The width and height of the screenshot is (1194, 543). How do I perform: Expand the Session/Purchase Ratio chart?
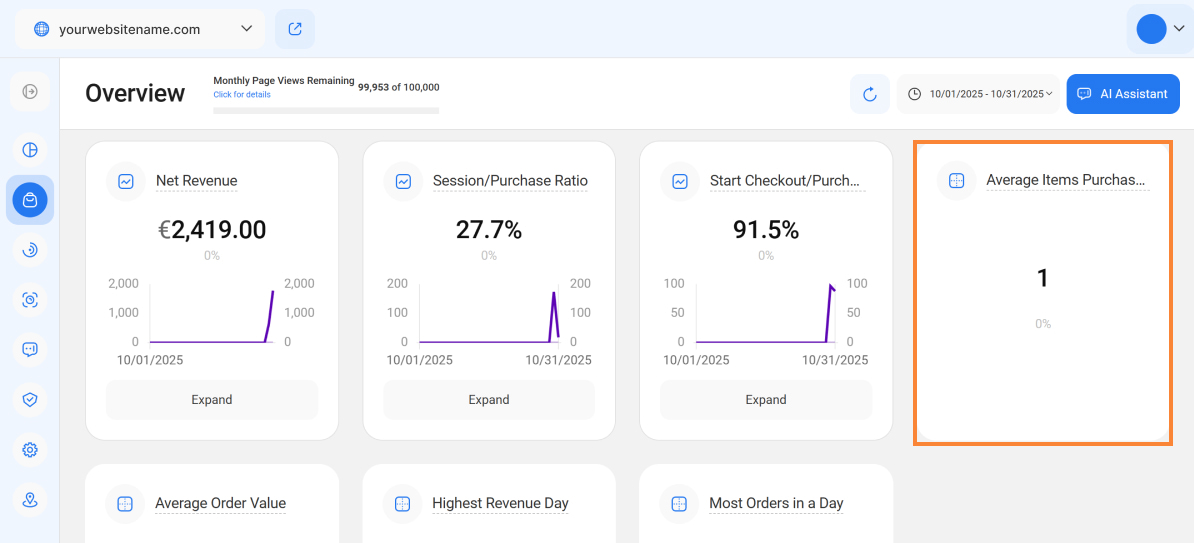pos(489,400)
